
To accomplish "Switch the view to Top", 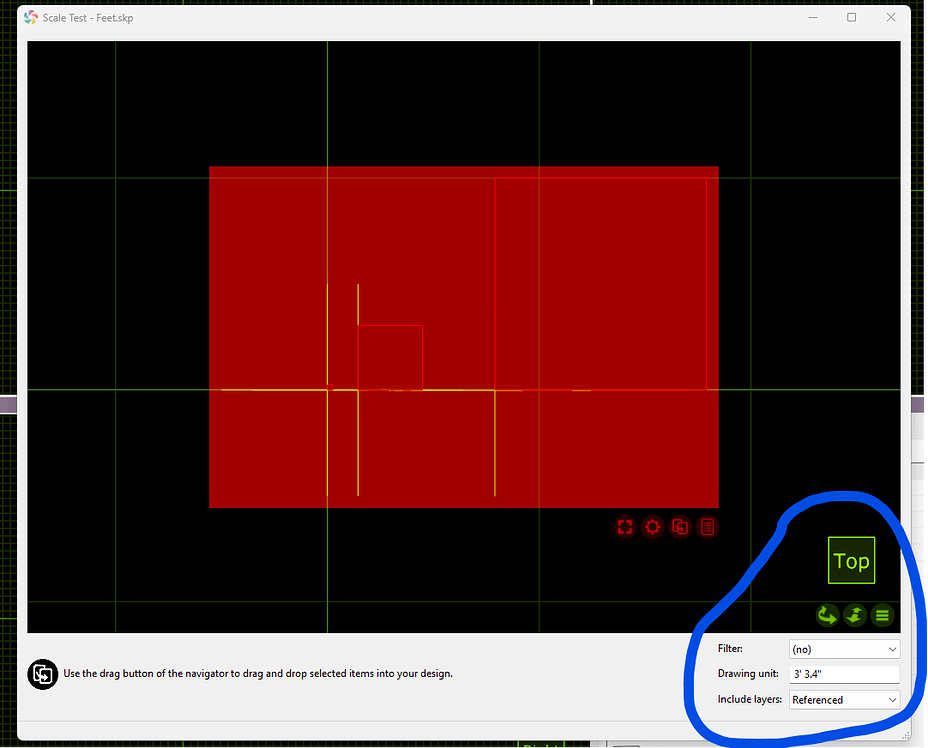I will click(x=851, y=560).
